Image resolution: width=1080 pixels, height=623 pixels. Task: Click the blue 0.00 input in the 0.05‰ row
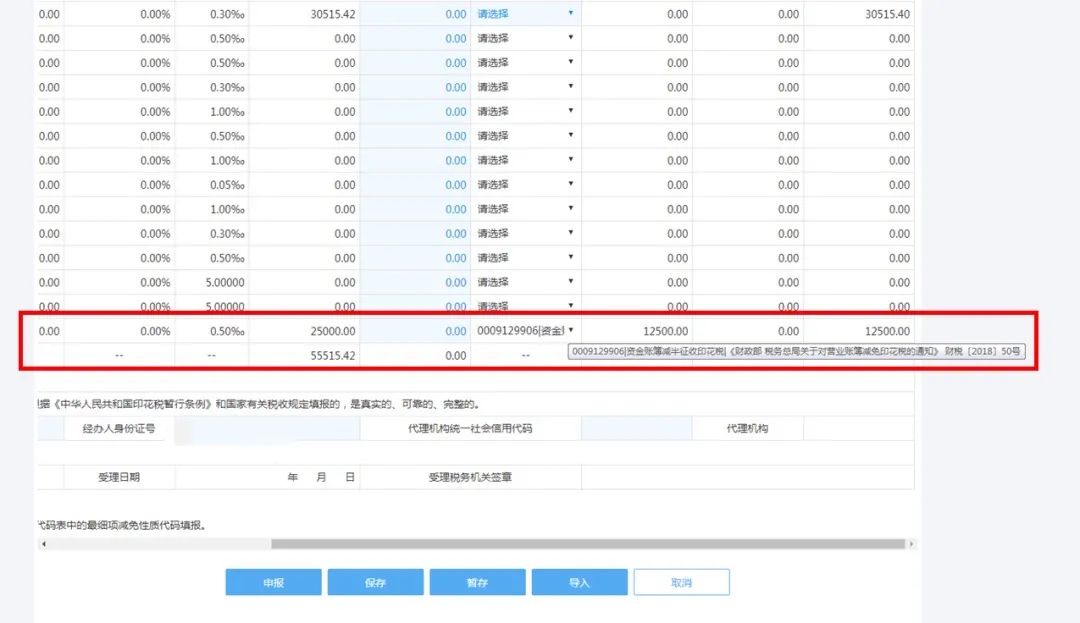(x=415, y=184)
